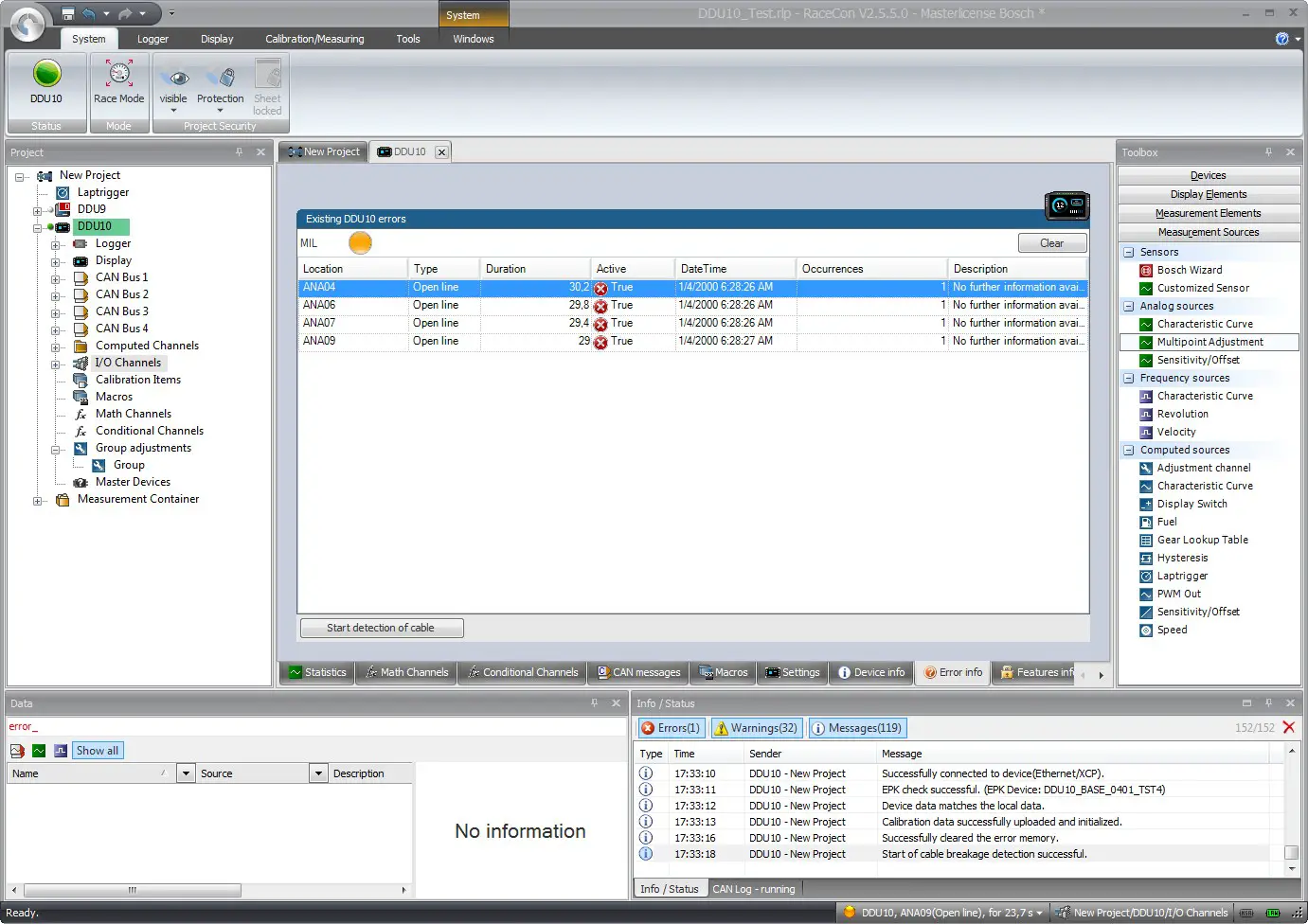
Task: Open Display Elements toolbox section
Action: pyautogui.click(x=1209, y=194)
